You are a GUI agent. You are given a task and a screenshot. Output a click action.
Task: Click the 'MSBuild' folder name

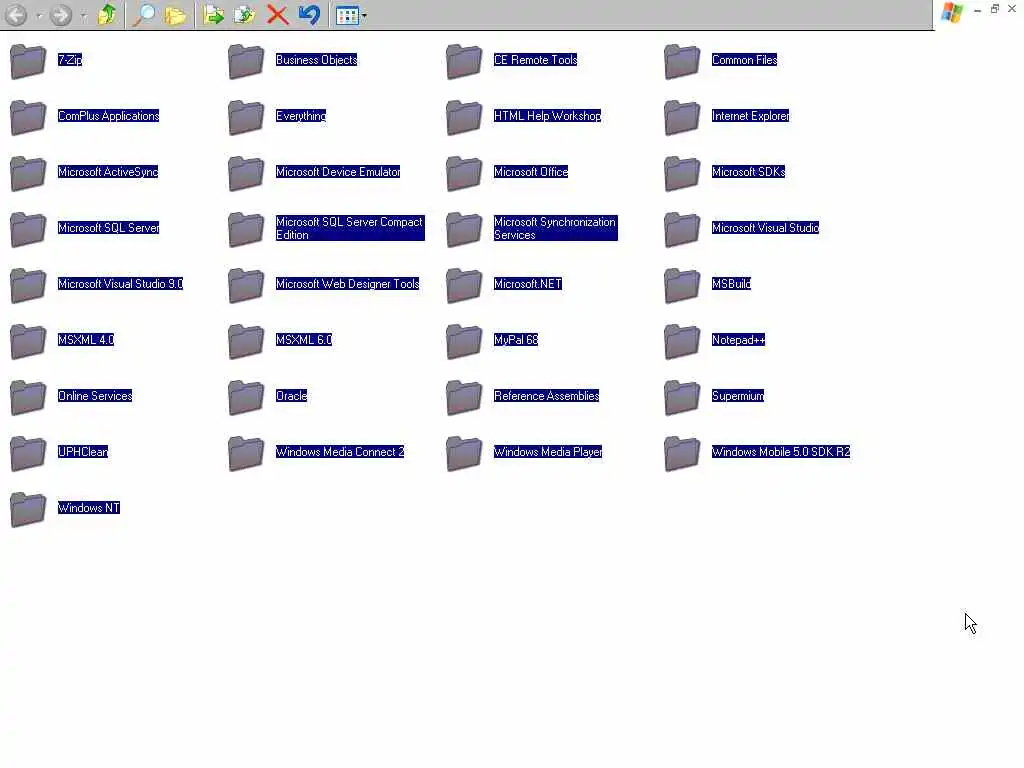pyautogui.click(x=731, y=284)
